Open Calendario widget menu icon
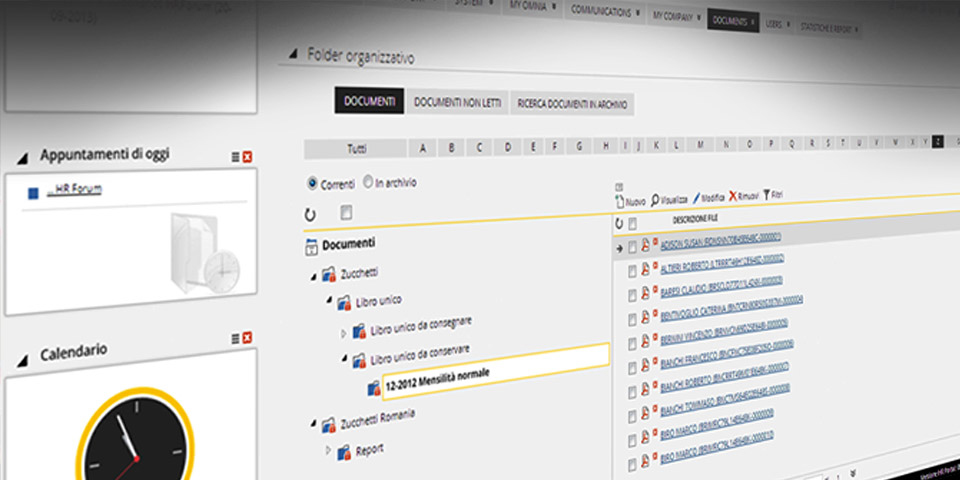960x480 pixels. tap(235, 338)
